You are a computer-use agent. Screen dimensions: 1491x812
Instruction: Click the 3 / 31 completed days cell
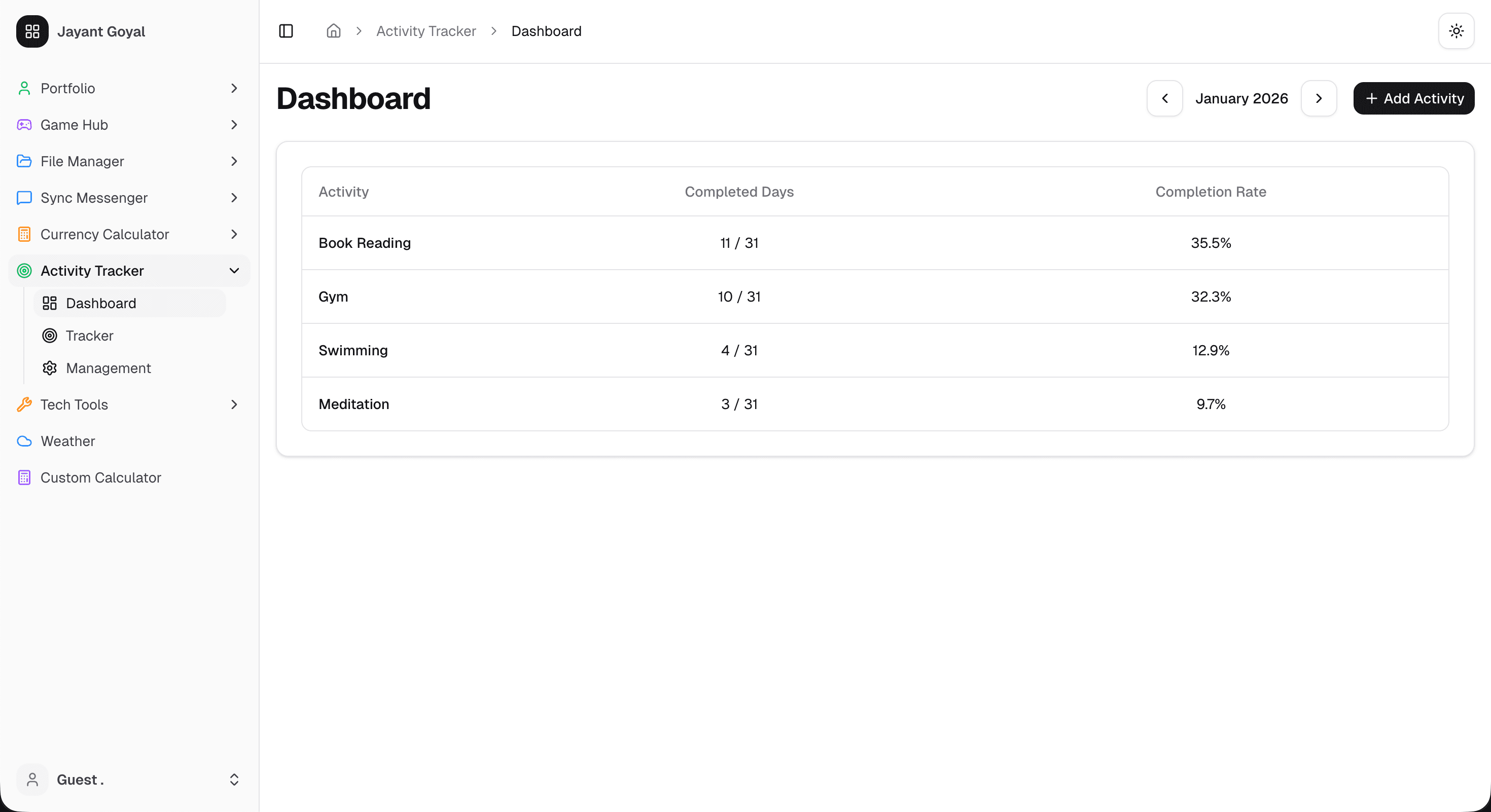pyautogui.click(x=739, y=404)
